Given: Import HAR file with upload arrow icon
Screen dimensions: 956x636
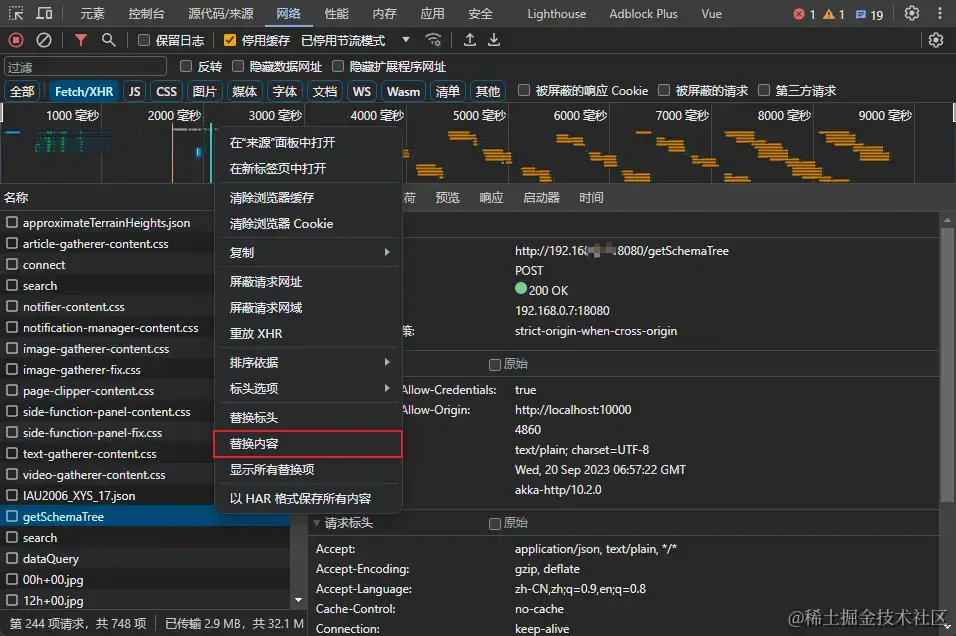Looking at the screenshot, I should (469, 40).
